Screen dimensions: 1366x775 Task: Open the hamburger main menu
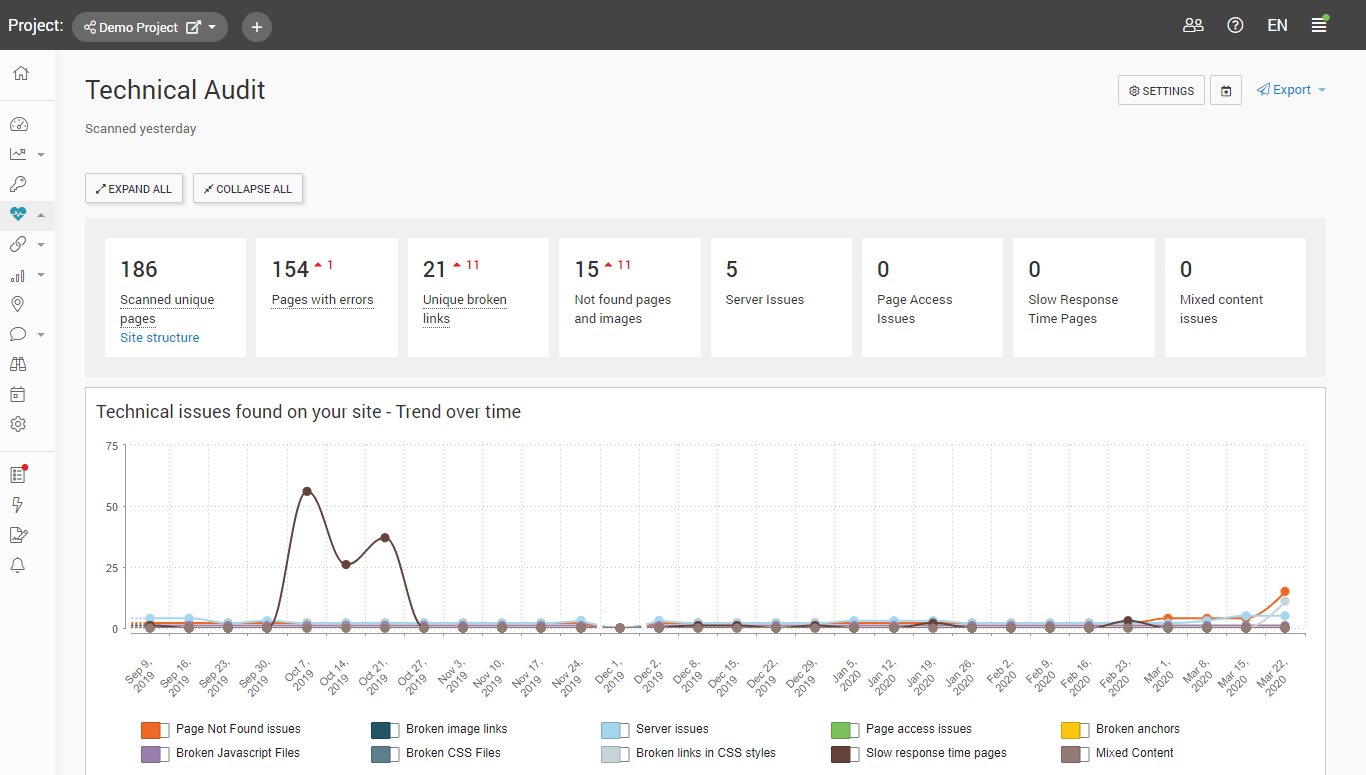[x=1319, y=26]
